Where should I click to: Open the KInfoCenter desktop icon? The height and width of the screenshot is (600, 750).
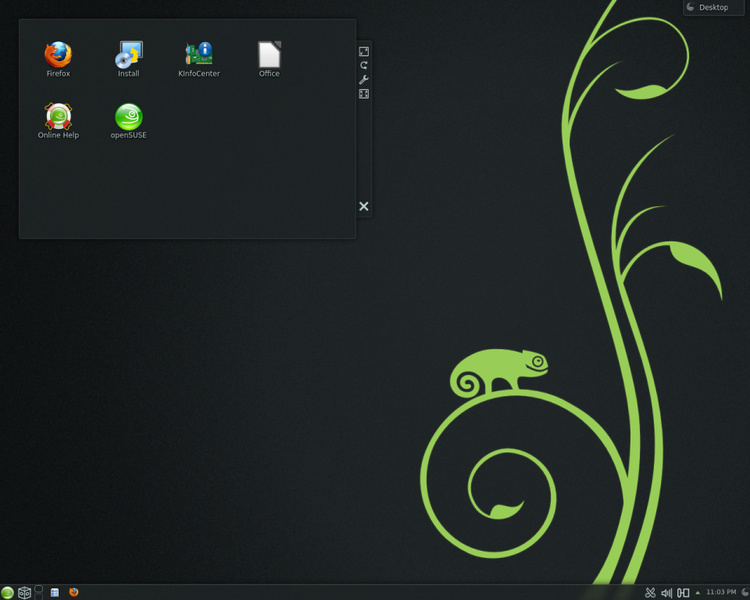[199, 59]
